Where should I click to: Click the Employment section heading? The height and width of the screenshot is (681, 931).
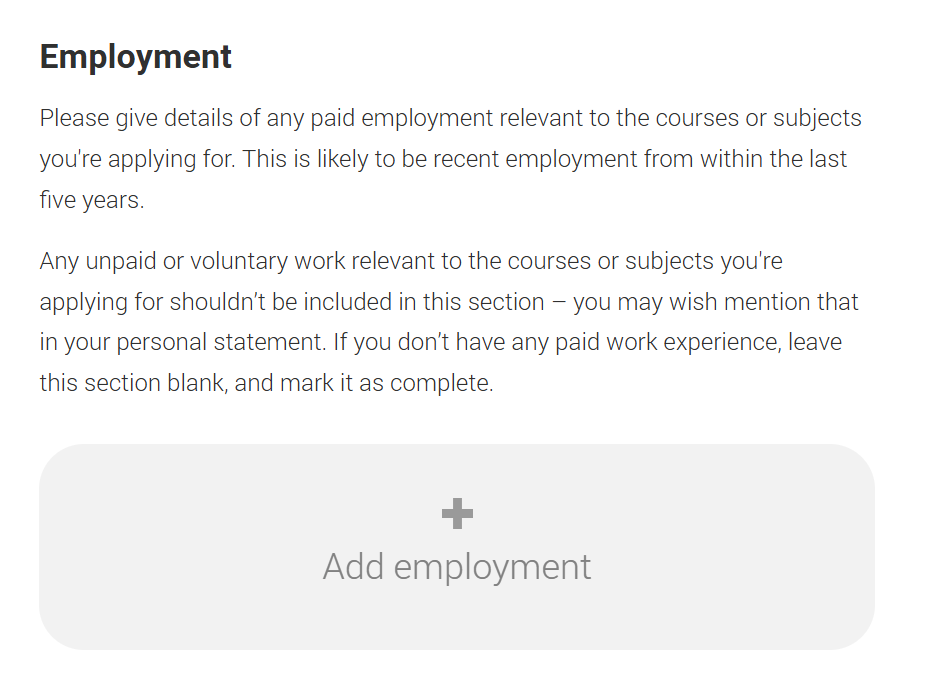(136, 57)
